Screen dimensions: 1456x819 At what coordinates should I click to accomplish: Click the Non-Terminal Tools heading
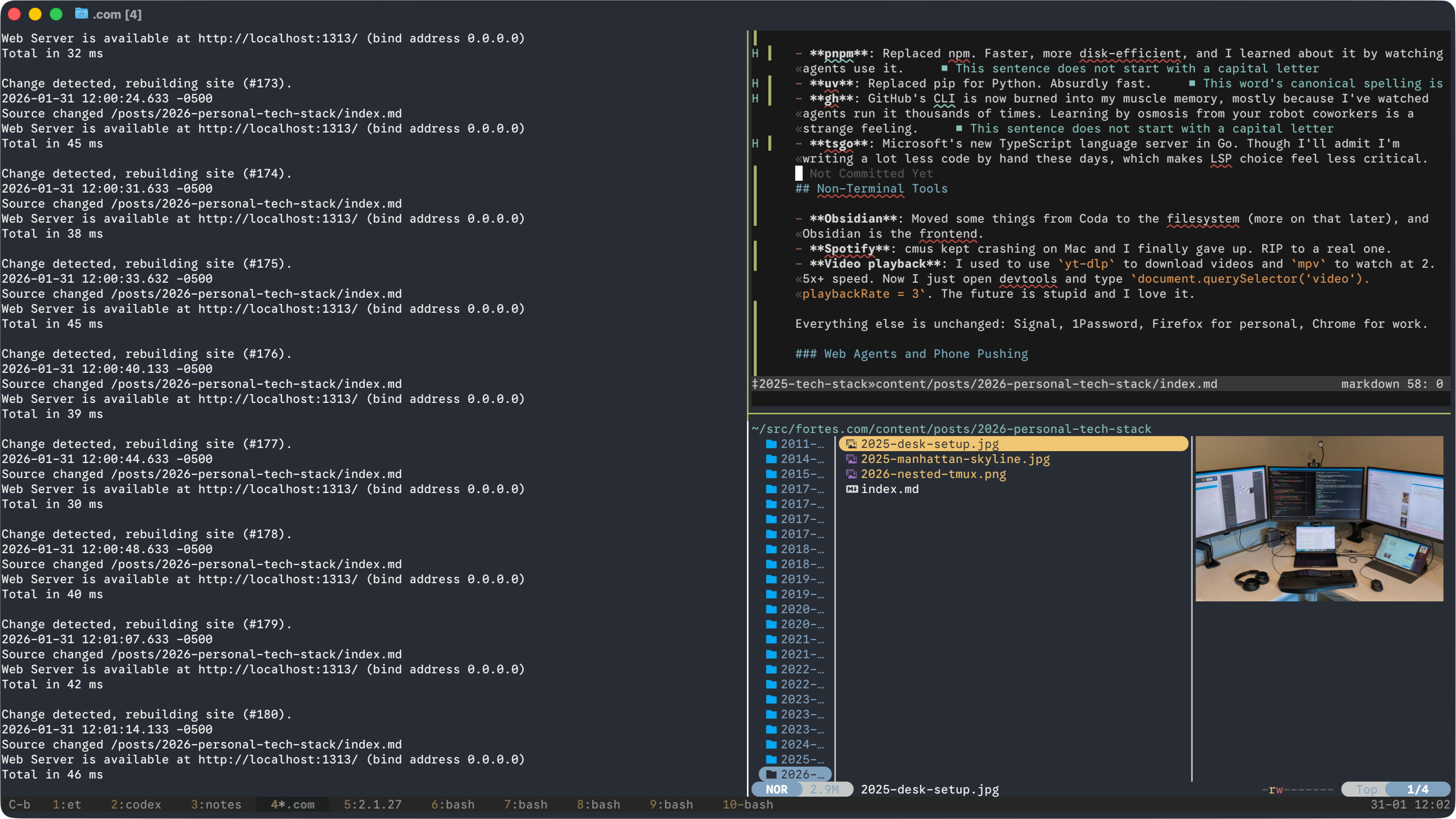pyautogui.click(x=882, y=189)
